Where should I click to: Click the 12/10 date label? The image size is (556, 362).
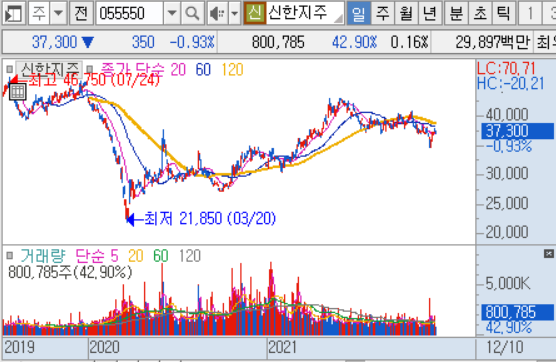point(505,347)
